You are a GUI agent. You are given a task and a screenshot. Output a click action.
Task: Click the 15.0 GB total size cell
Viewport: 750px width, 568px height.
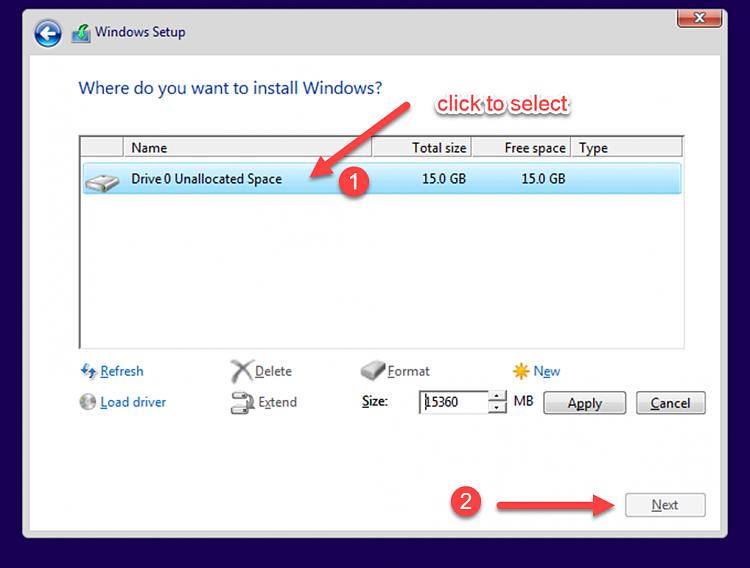[443, 179]
